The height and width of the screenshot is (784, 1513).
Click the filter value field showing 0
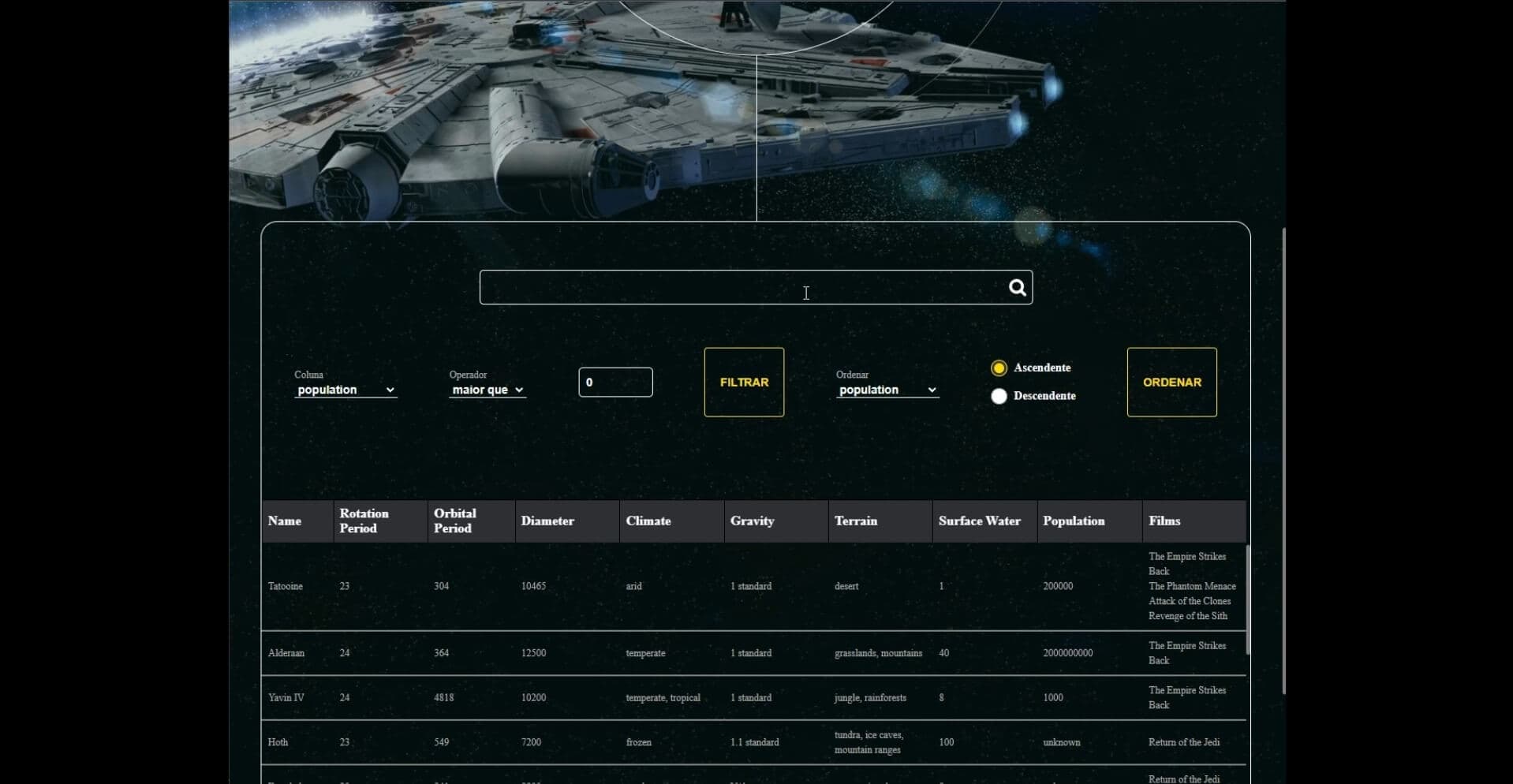(x=615, y=382)
